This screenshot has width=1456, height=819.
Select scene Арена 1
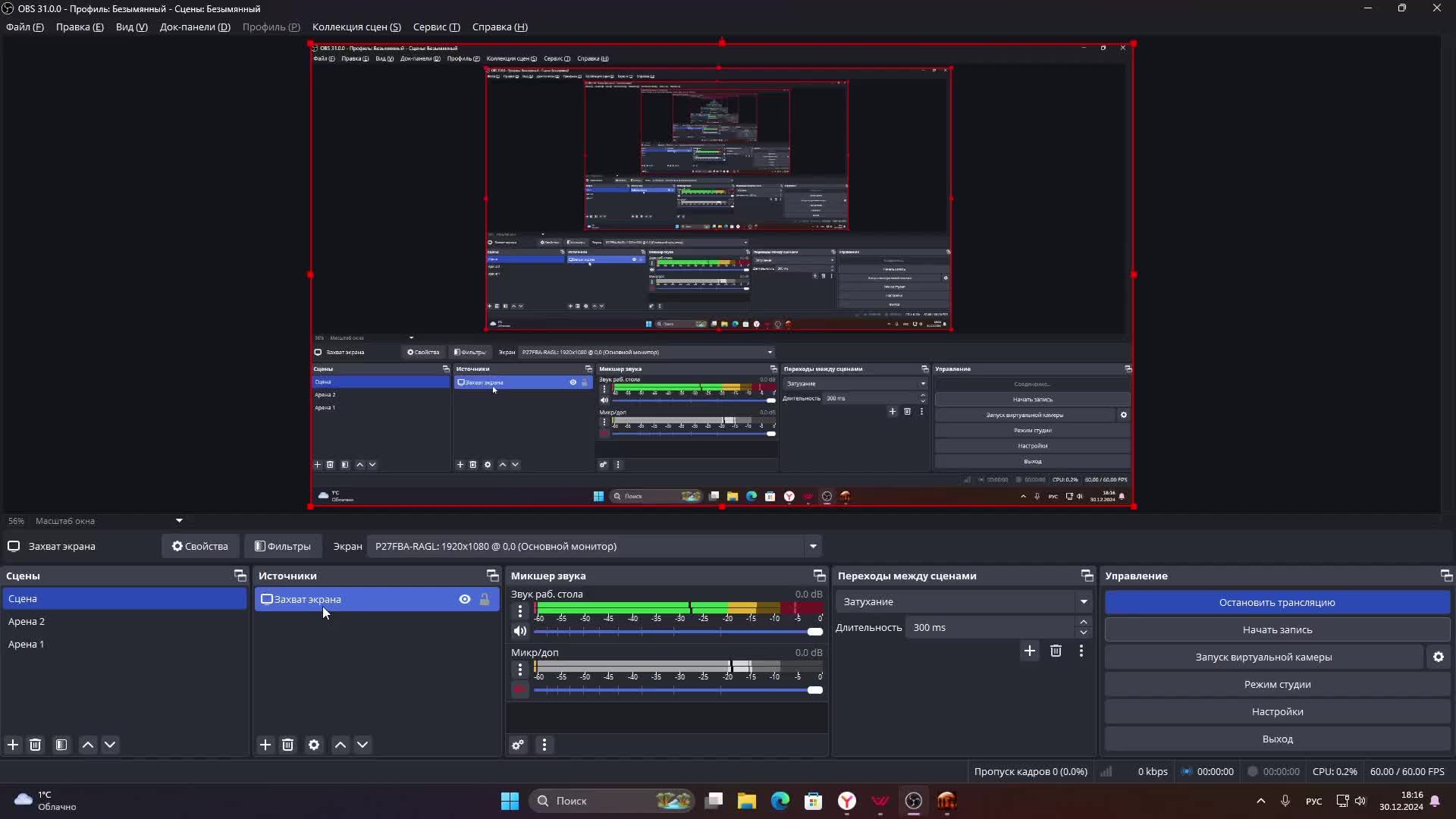[124, 644]
